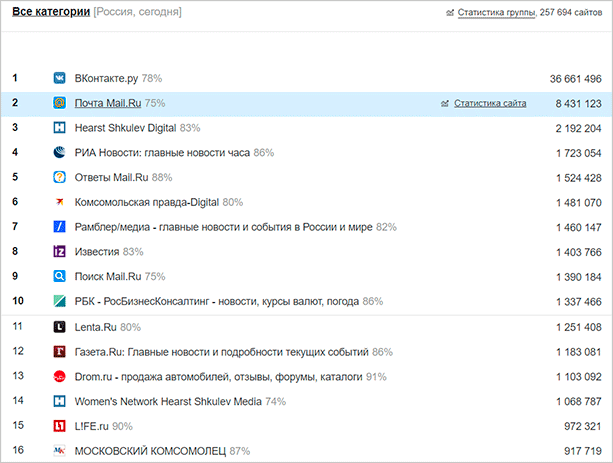Image resolution: width=613 pixels, height=463 pixels.
Task: Click the Lenta.Ru black L icon
Action: click(60, 327)
